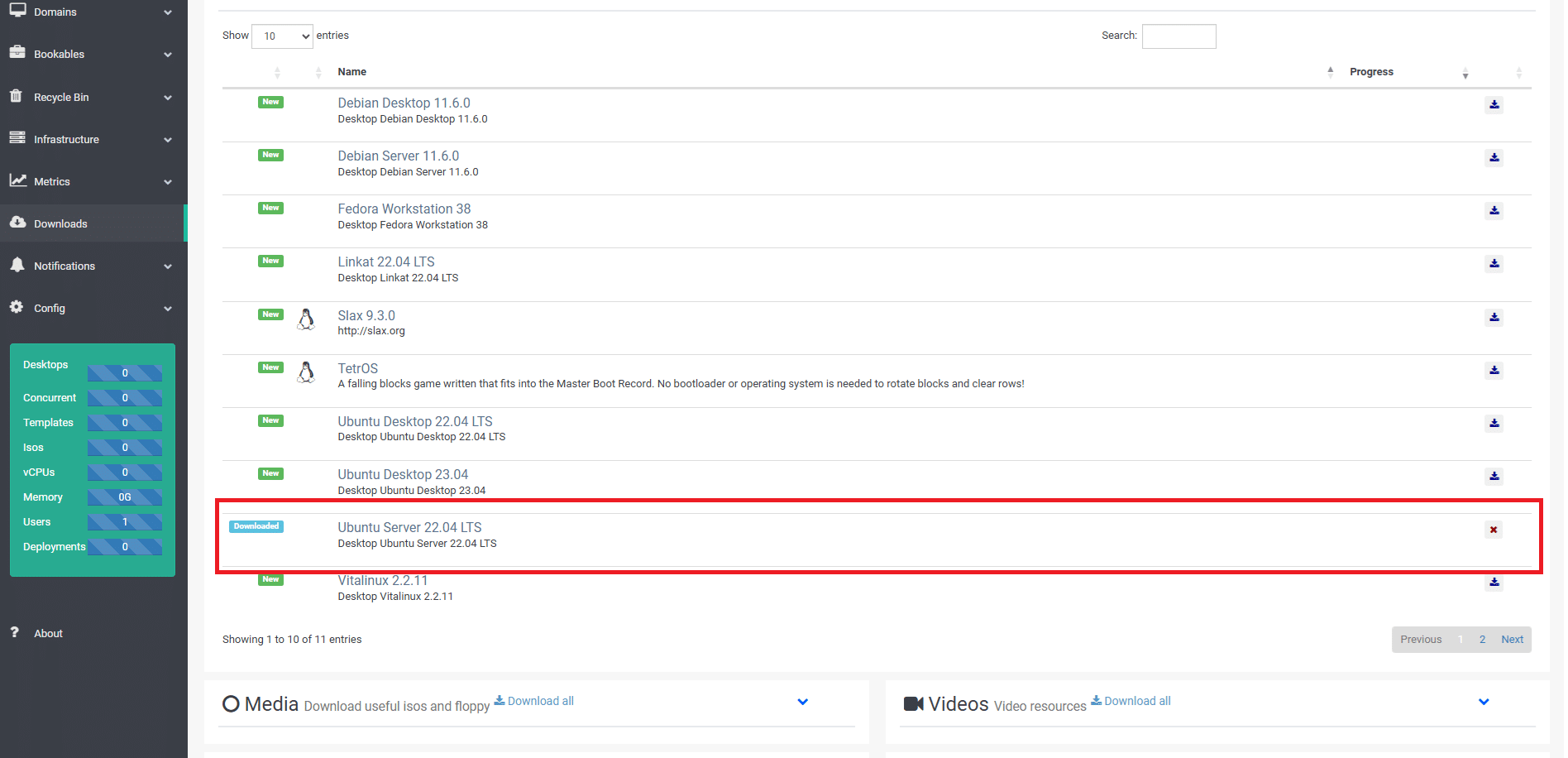
Task: Expand the Notifications sidebar menu
Action: click(x=91, y=266)
